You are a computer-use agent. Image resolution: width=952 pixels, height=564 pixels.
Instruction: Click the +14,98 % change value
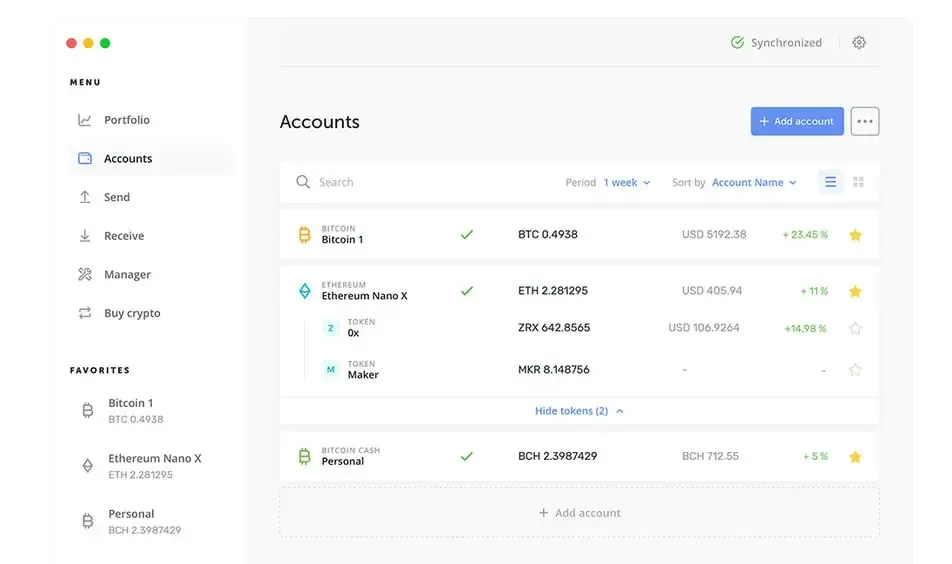pyautogui.click(x=805, y=328)
